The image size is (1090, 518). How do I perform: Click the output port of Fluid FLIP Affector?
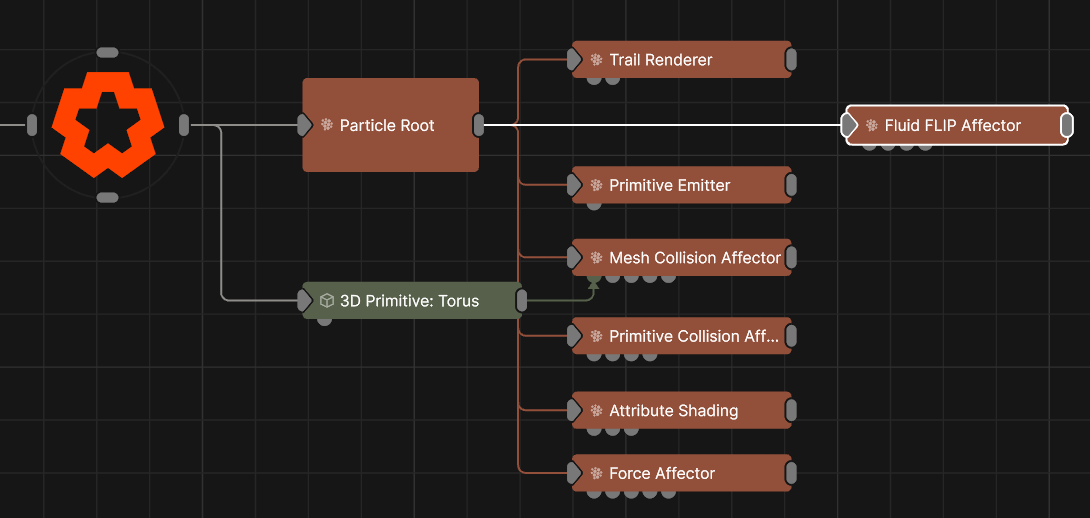[1066, 125]
